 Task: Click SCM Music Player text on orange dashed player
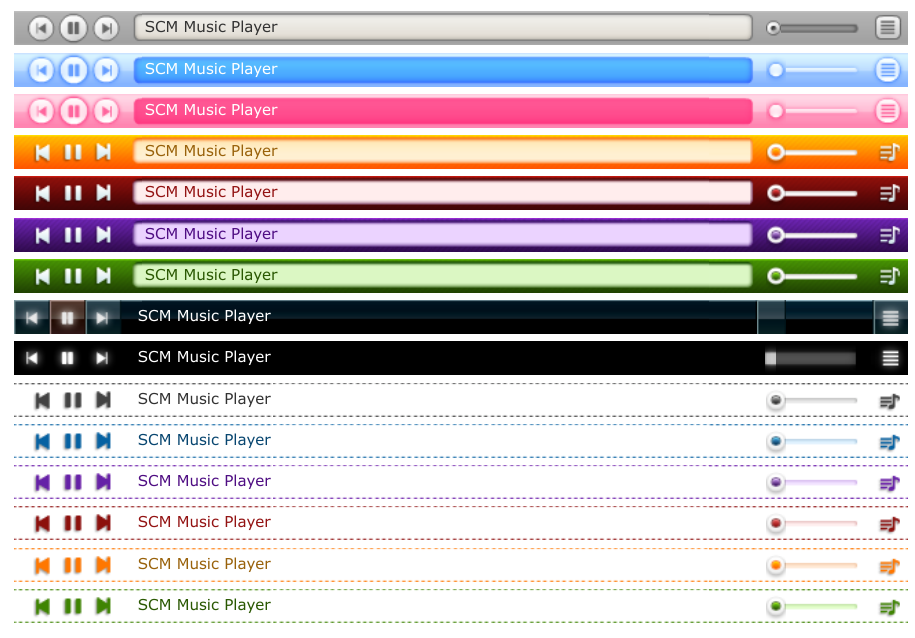(204, 564)
